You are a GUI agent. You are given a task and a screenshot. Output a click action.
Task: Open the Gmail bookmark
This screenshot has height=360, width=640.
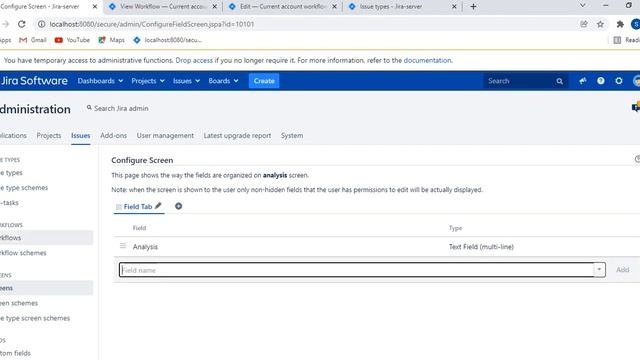click(x=33, y=40)
